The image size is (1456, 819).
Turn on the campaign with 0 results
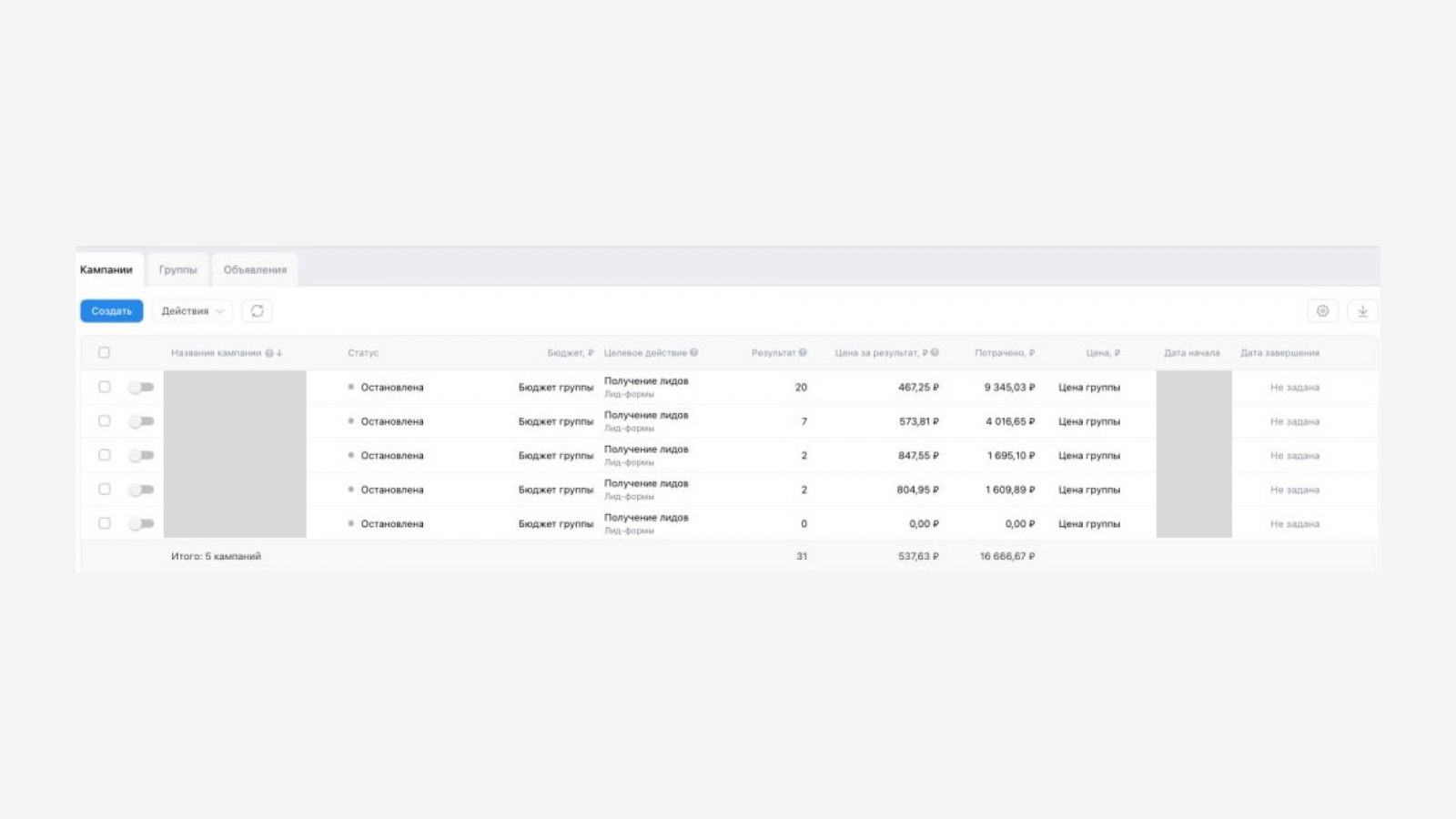point(141,523)
